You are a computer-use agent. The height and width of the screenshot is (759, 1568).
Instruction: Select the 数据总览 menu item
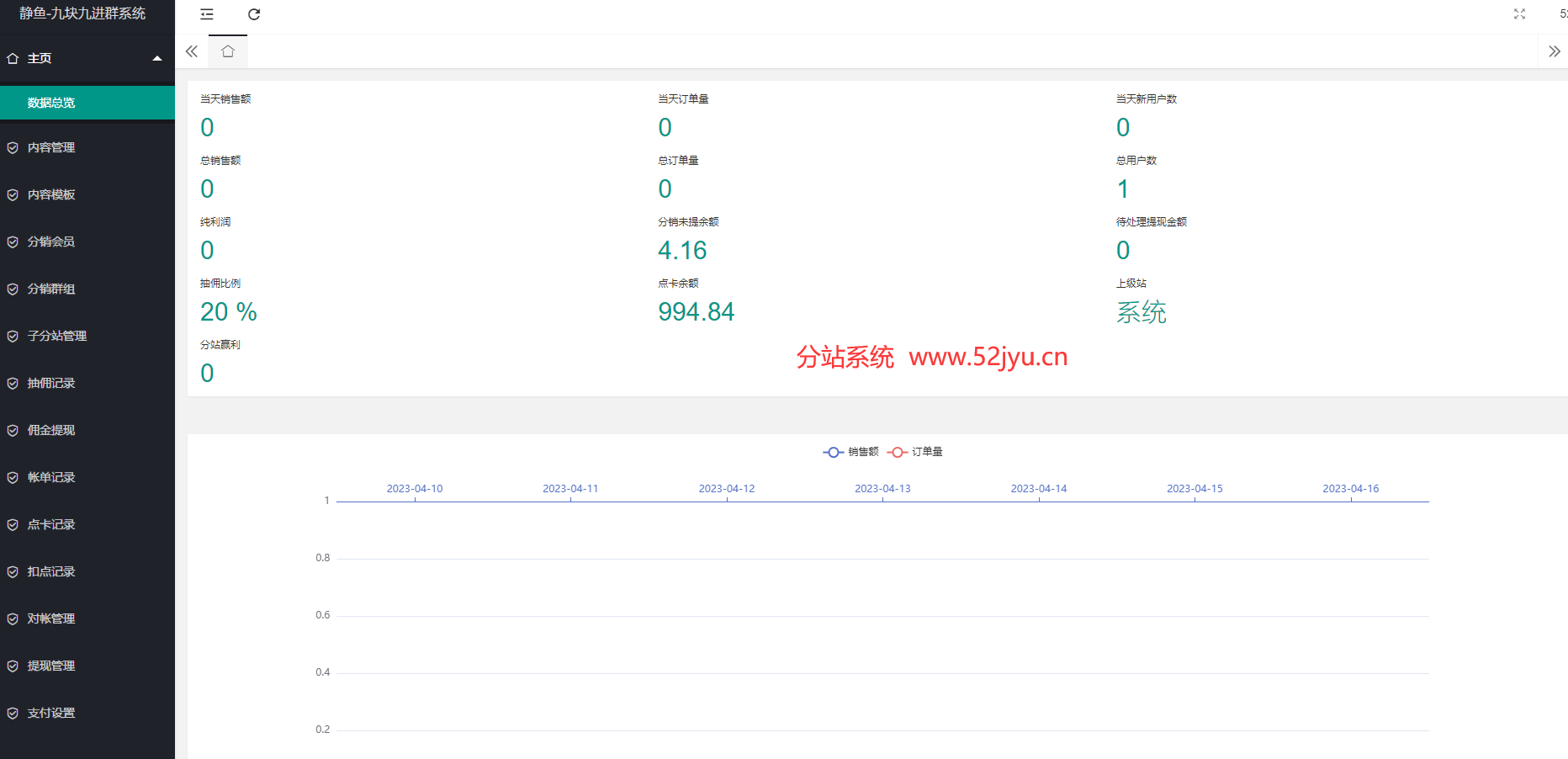click(51, 103)
